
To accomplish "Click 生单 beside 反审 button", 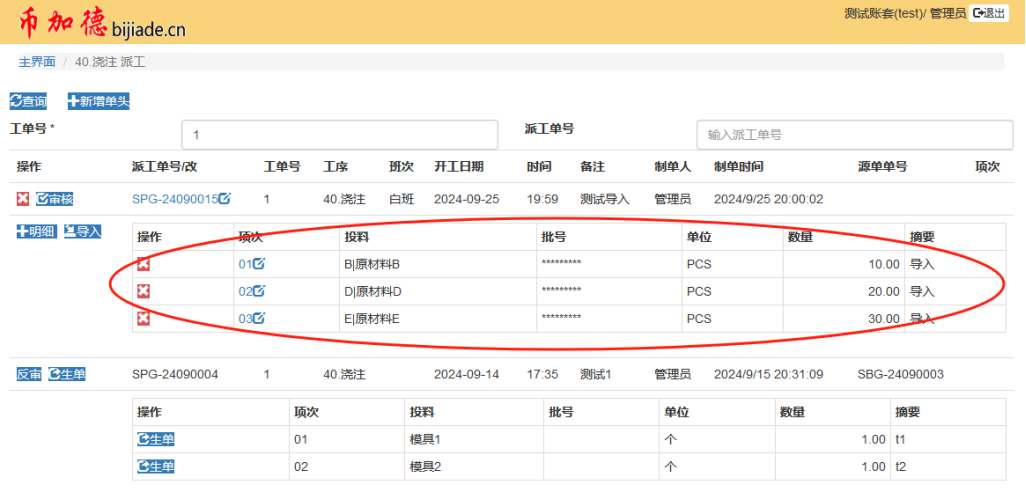I will point(67,374).
